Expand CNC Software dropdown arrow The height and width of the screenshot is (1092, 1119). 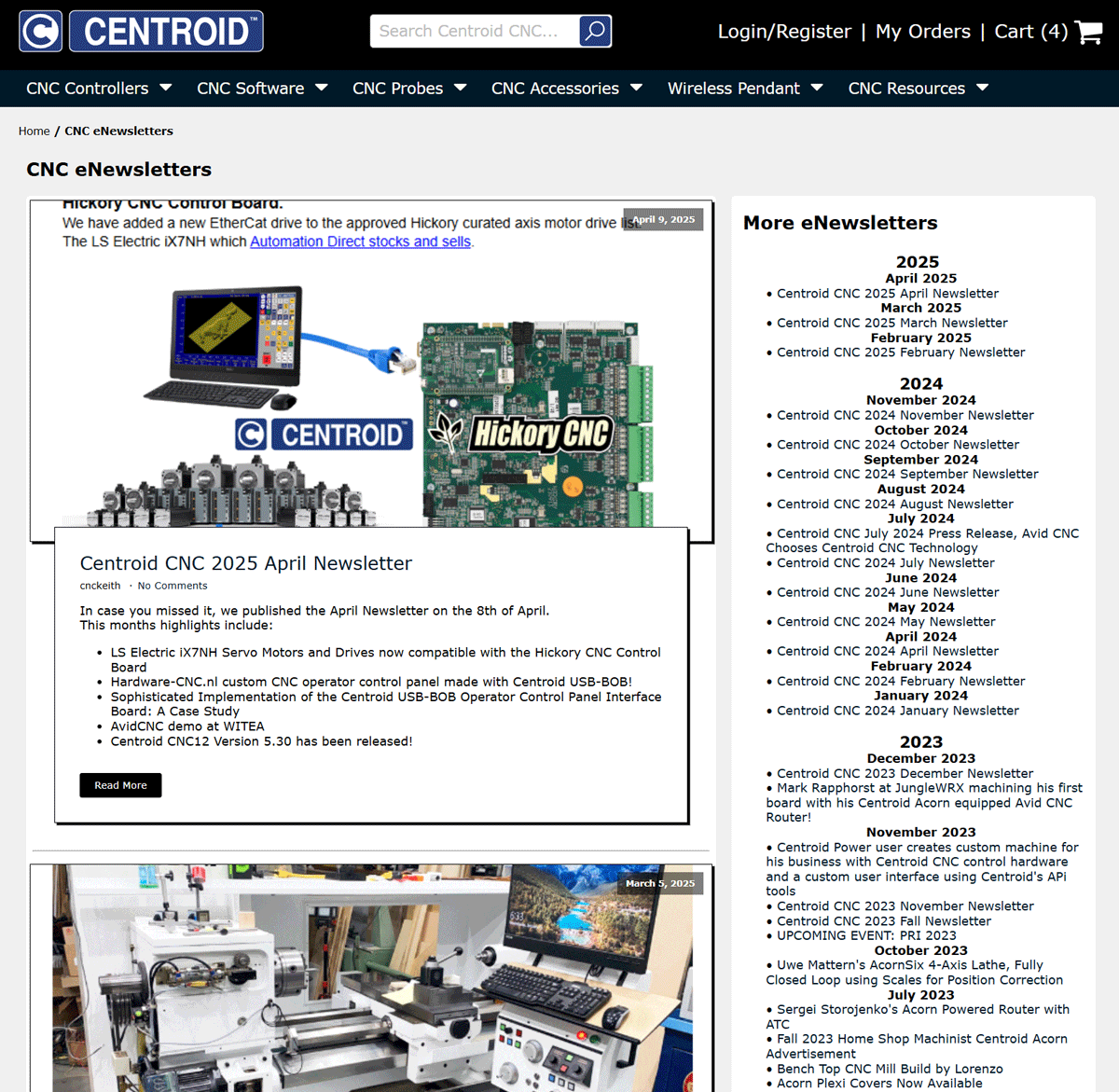[x=322, y=88]
